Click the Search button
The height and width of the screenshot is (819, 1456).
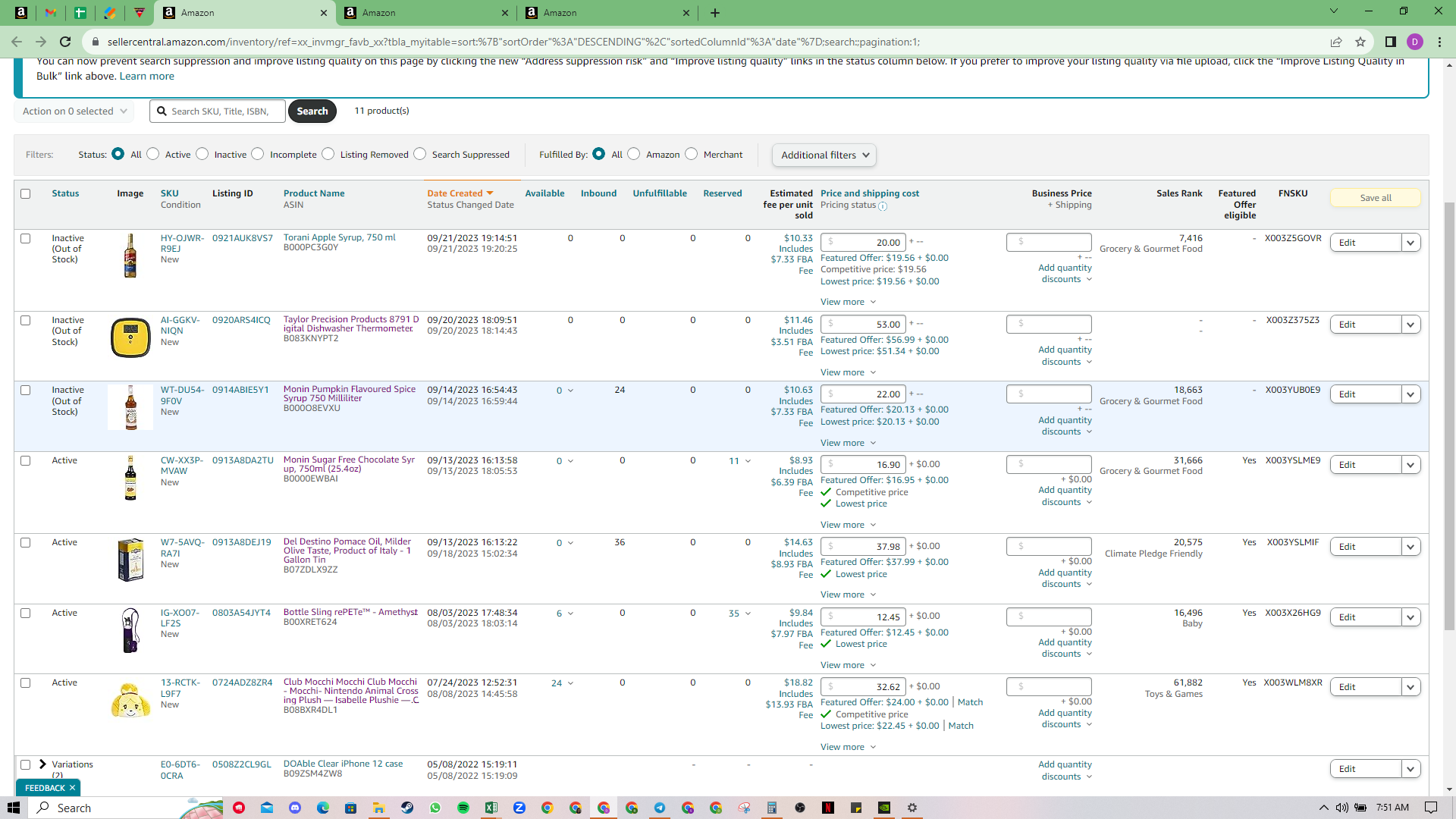coord(312,111)
